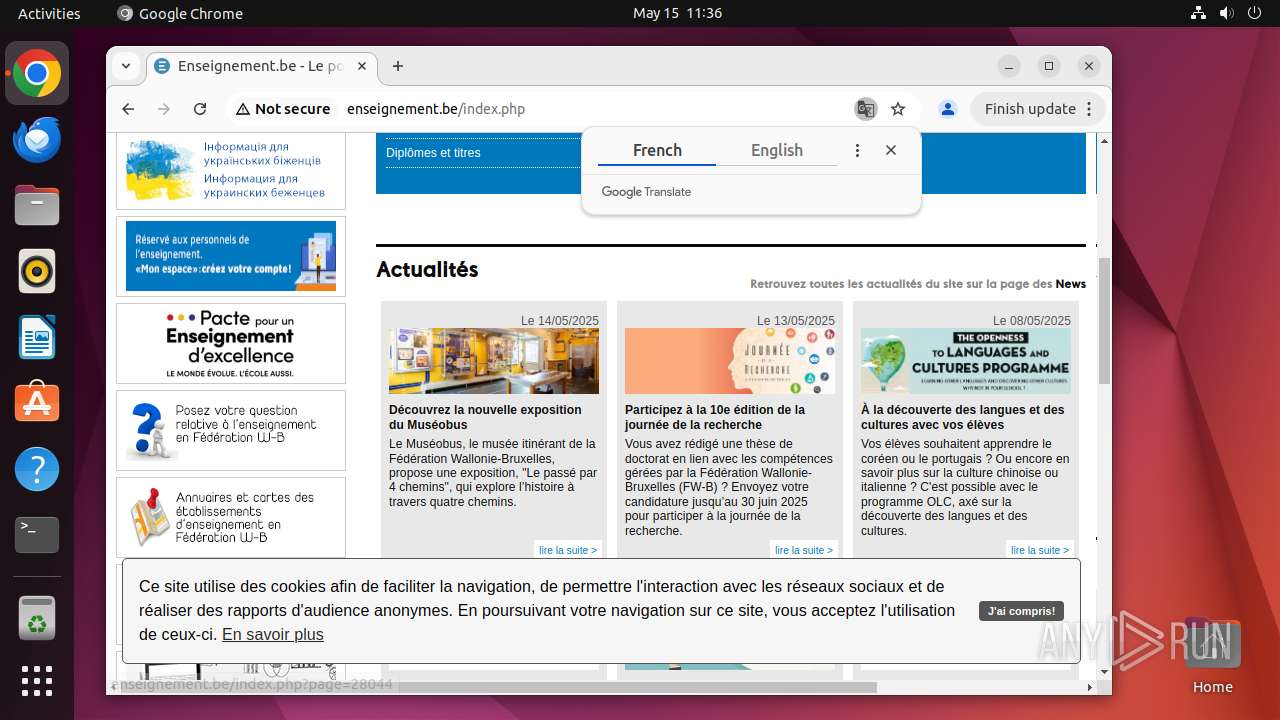Image resolution: width=1280 pixels, height=720 pixels.
Task: Open Ukrainian refugees information banner
Action: click(x=231, y=170)
